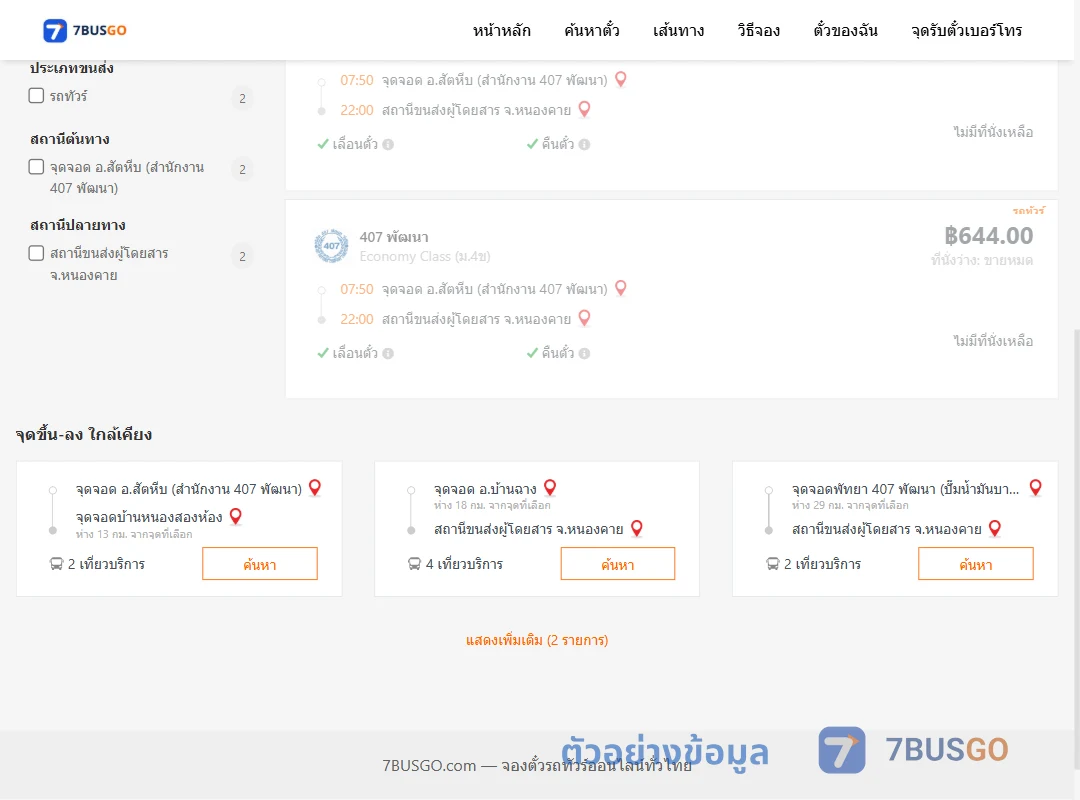Open the จุดรับตั๋วเบอร์โทร menu item
Viewport: 1080px width, 800px height.
tap(966, 30)
